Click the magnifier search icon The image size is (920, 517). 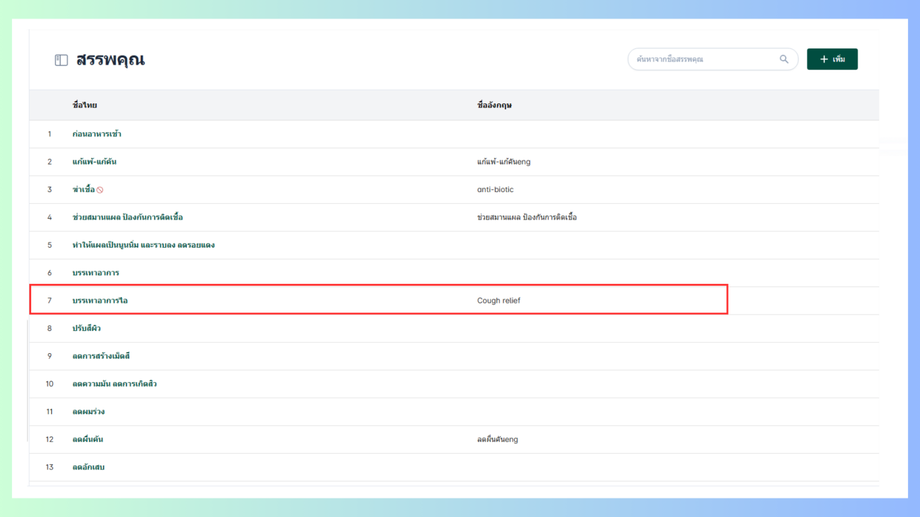[x=784, y=59]
